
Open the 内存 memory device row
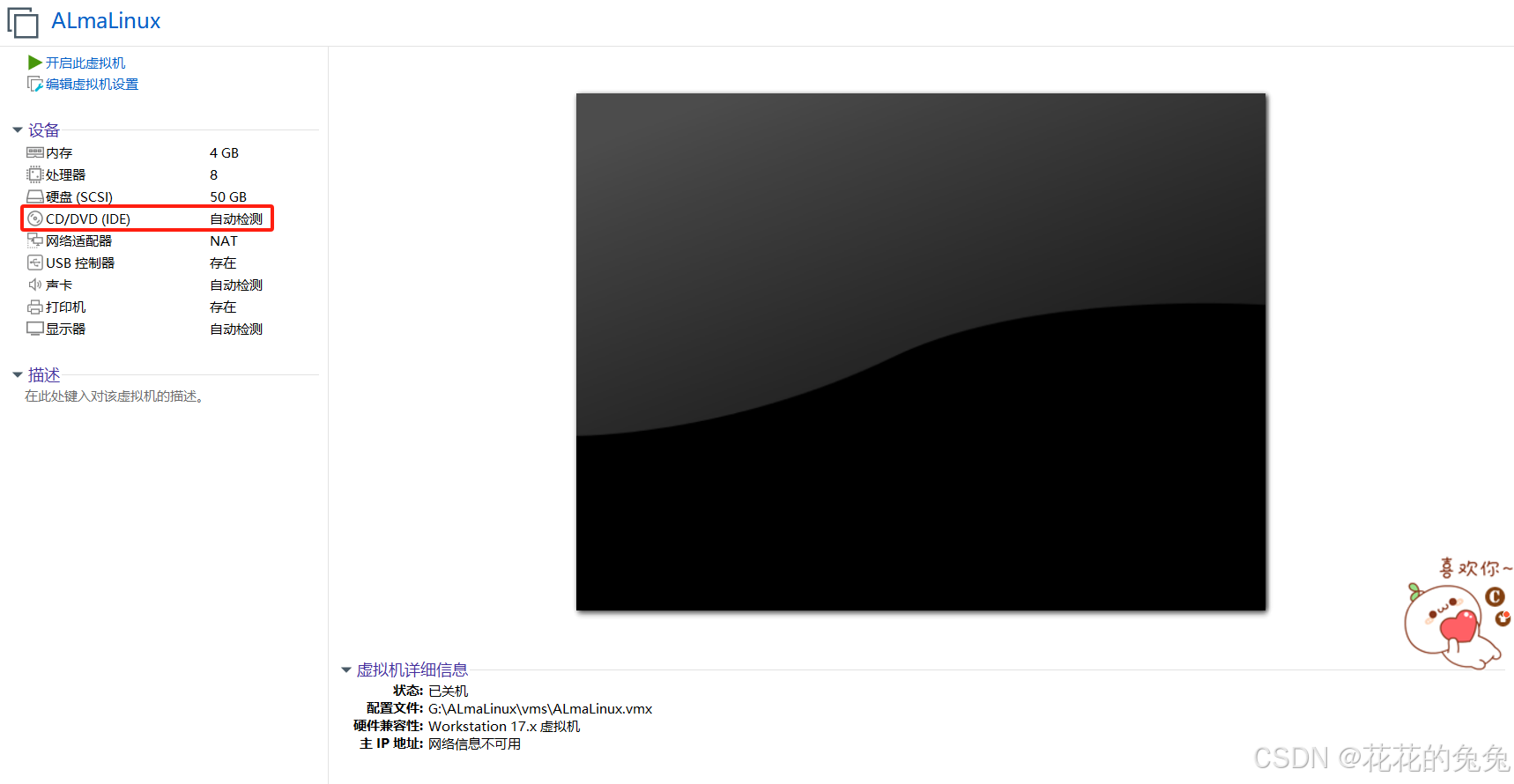(x=146, y=152)
